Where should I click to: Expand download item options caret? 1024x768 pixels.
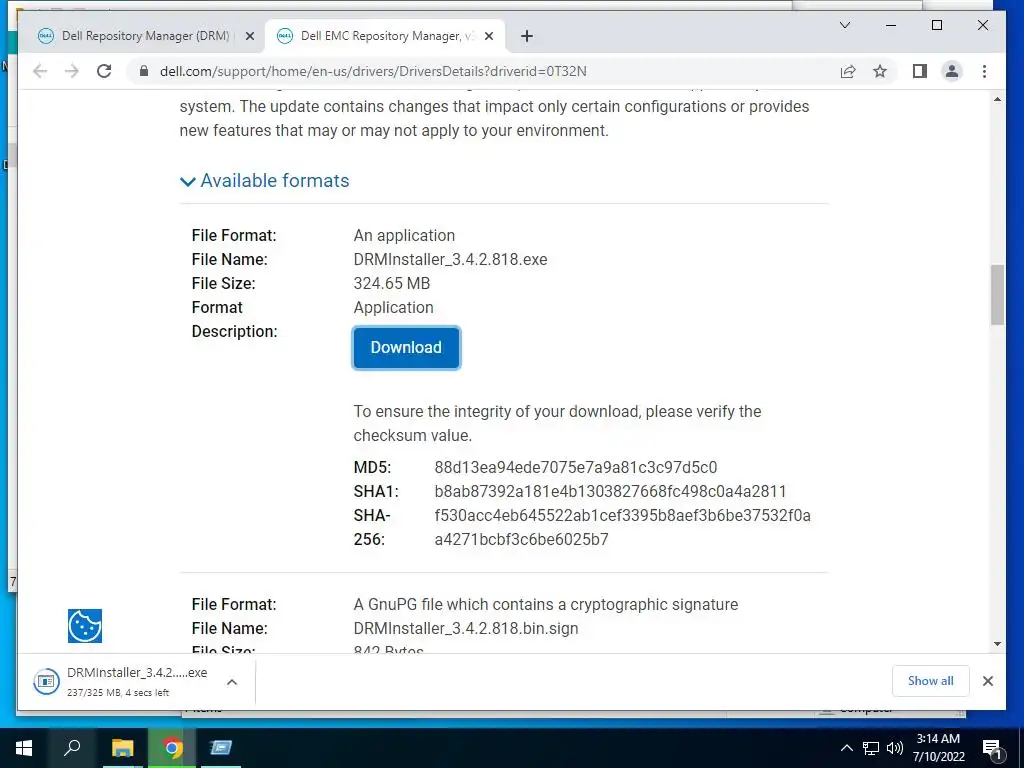point(232,682)
